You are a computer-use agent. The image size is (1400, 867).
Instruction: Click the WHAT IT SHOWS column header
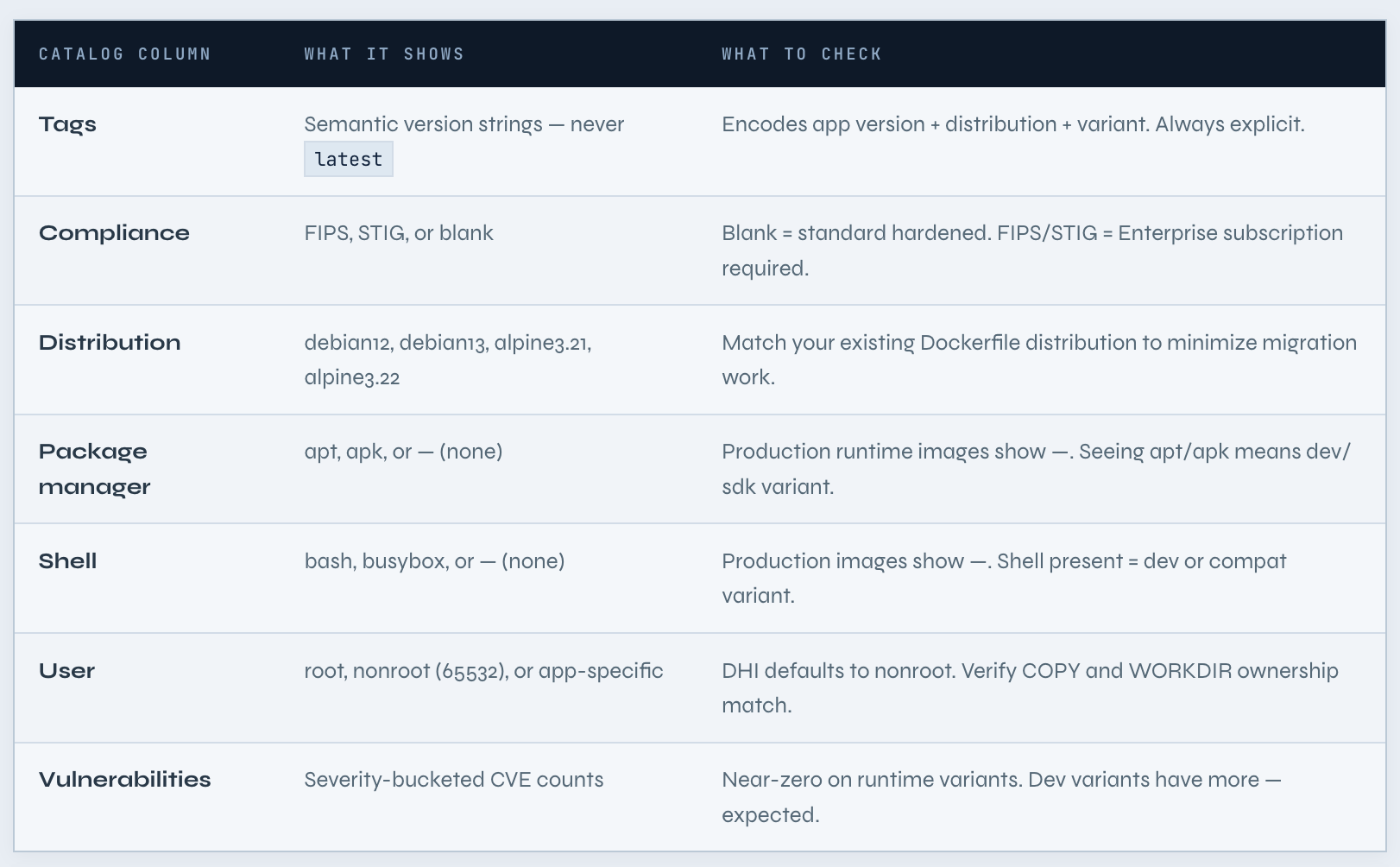tap(383, 54)
